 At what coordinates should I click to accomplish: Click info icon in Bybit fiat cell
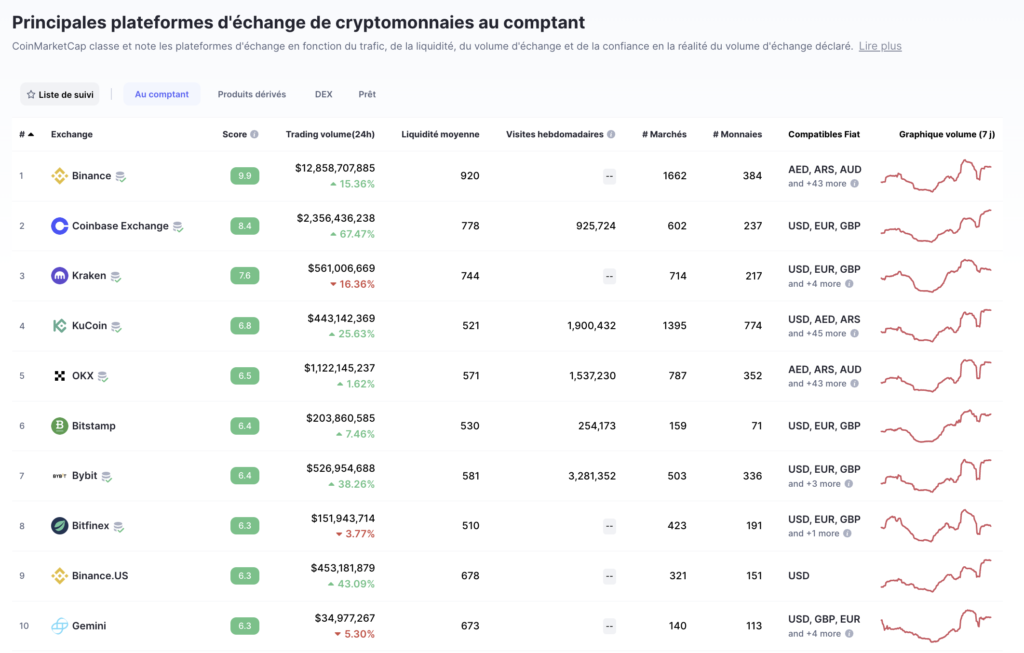point(849,484)
